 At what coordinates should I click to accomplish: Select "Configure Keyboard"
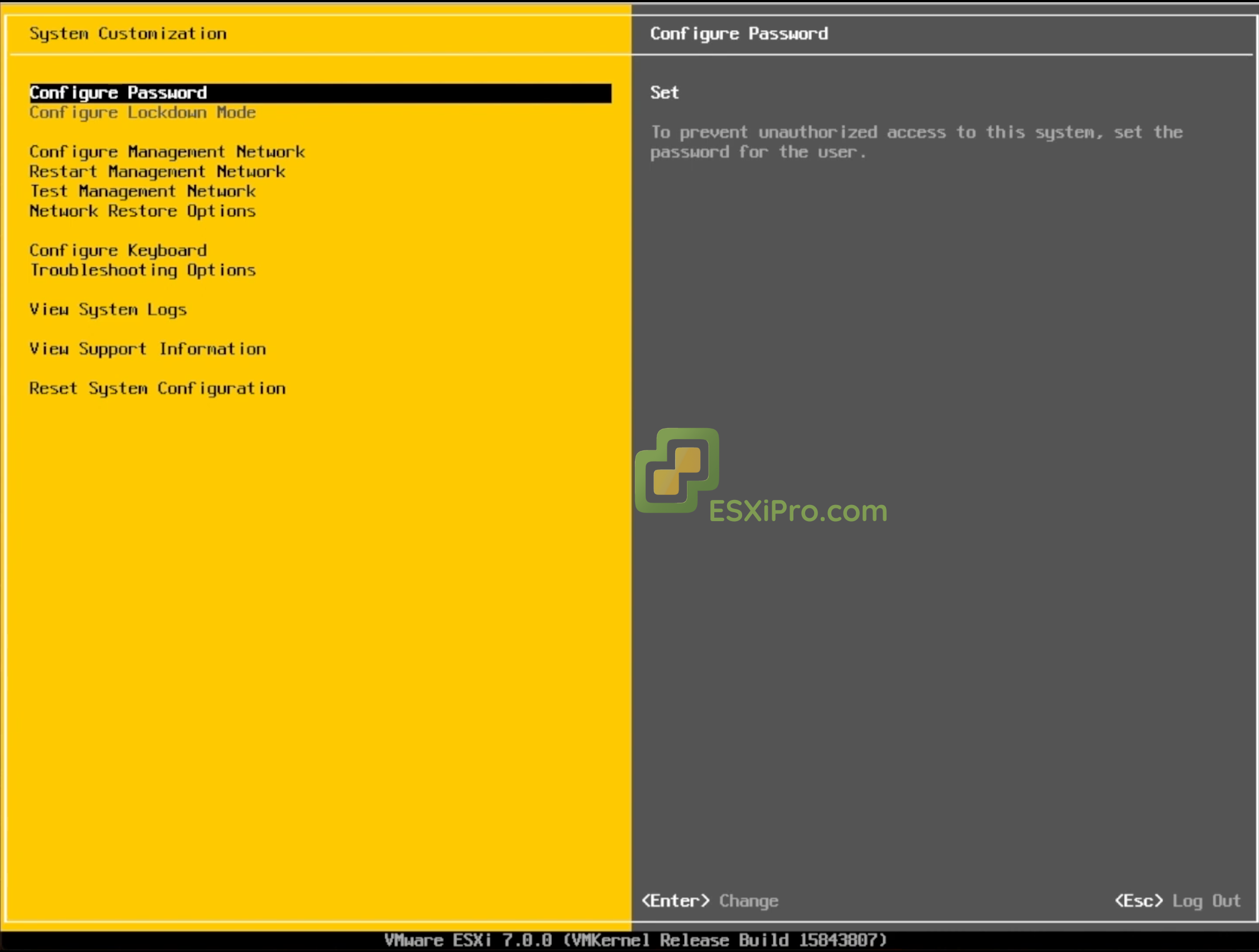coord(118,250)
